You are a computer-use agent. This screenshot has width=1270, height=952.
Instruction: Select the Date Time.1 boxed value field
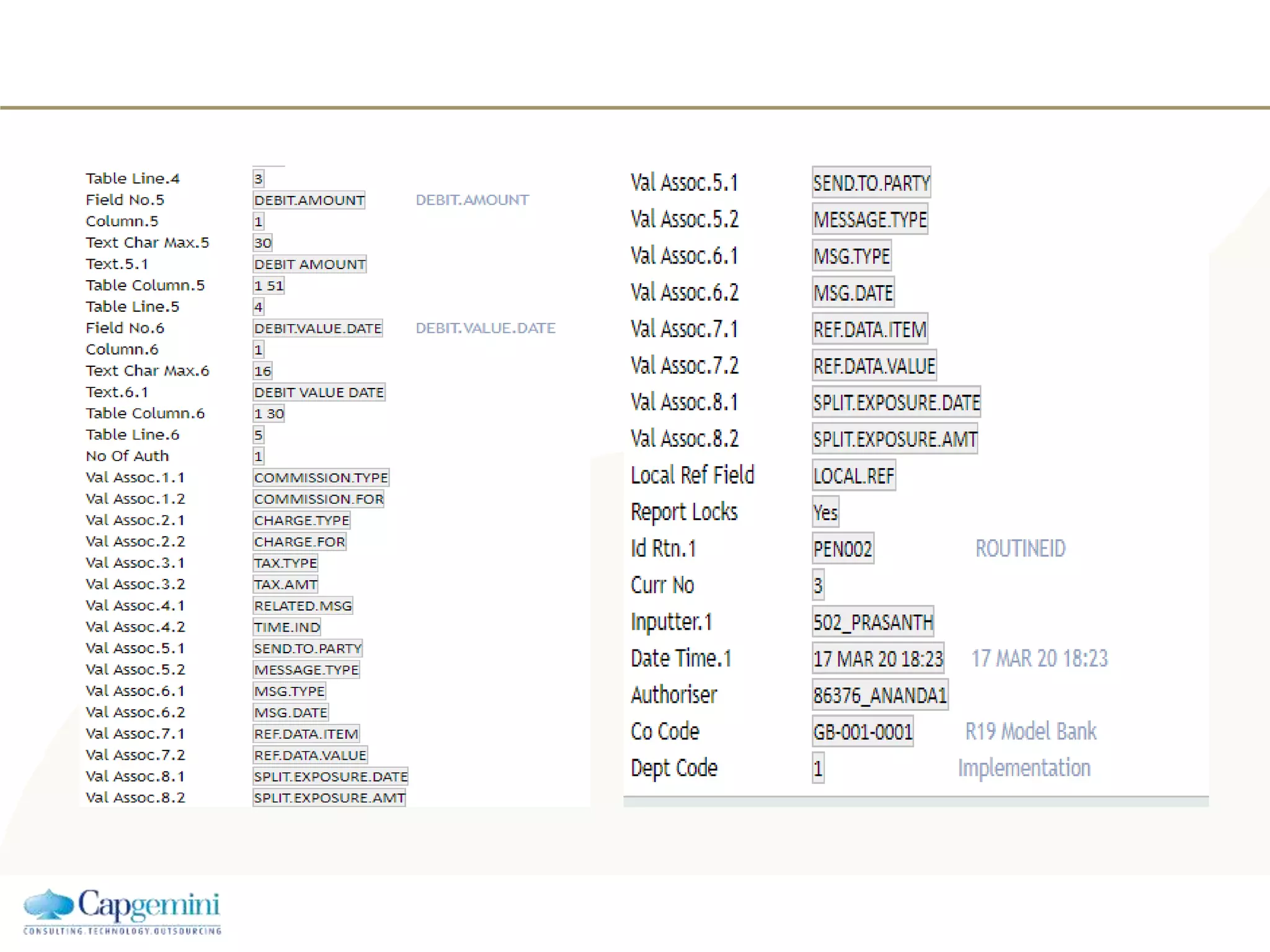point(878,658)
